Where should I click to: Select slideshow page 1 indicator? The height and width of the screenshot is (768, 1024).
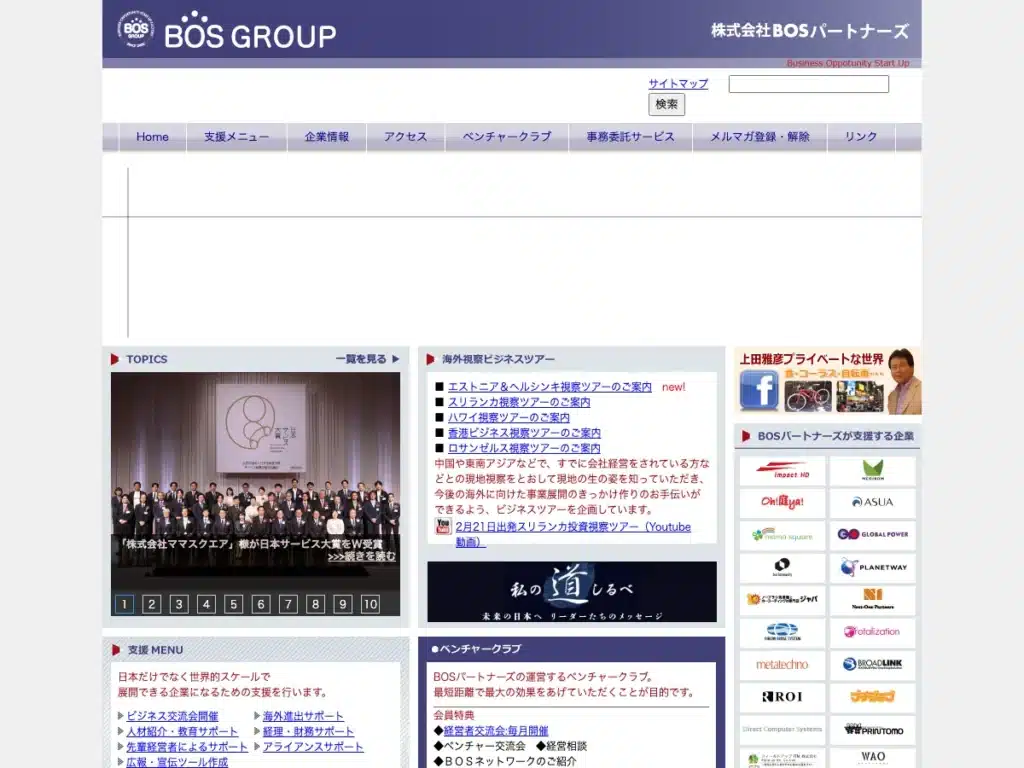124,604
